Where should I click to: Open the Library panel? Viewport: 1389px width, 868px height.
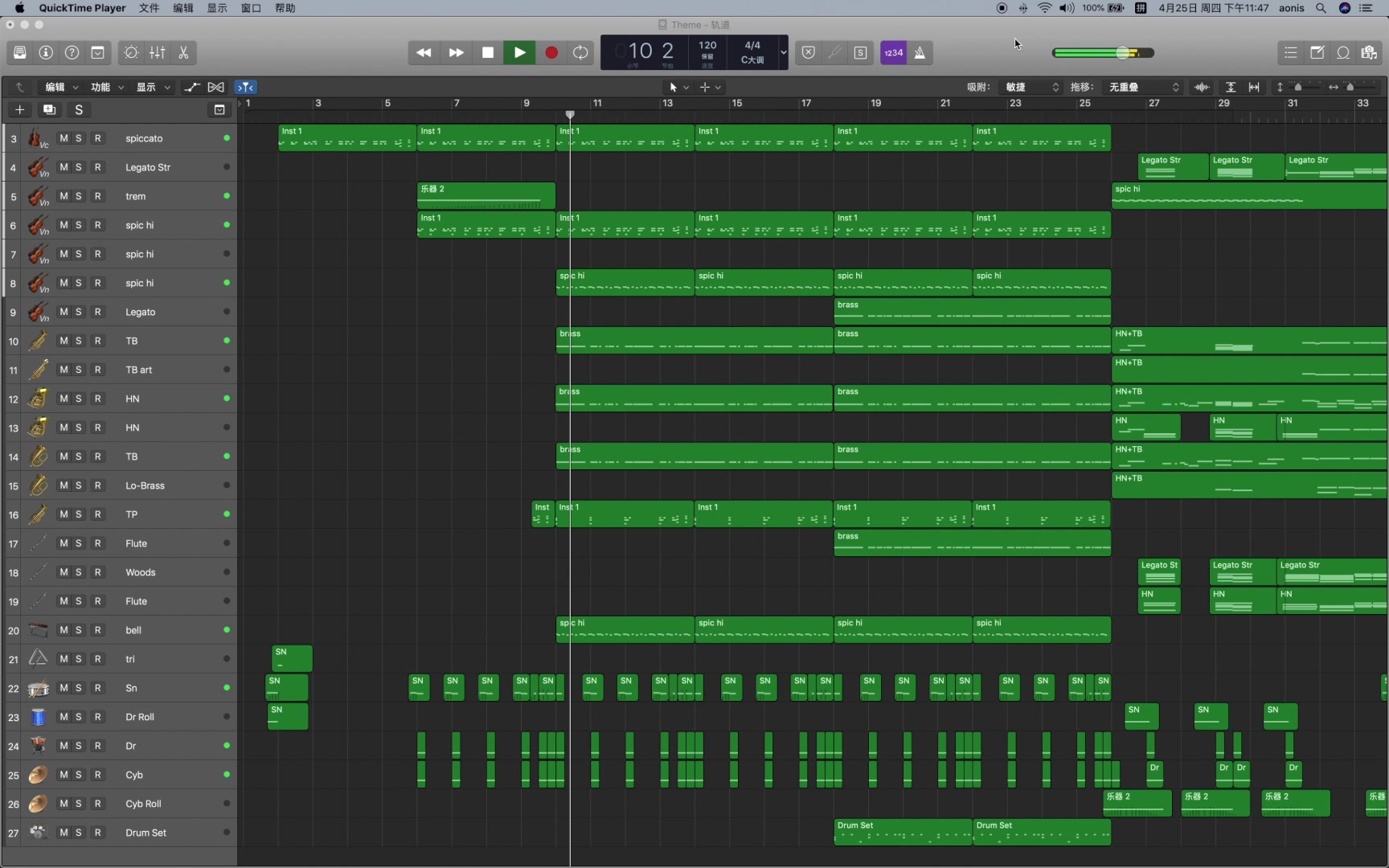tap(20, 52)
